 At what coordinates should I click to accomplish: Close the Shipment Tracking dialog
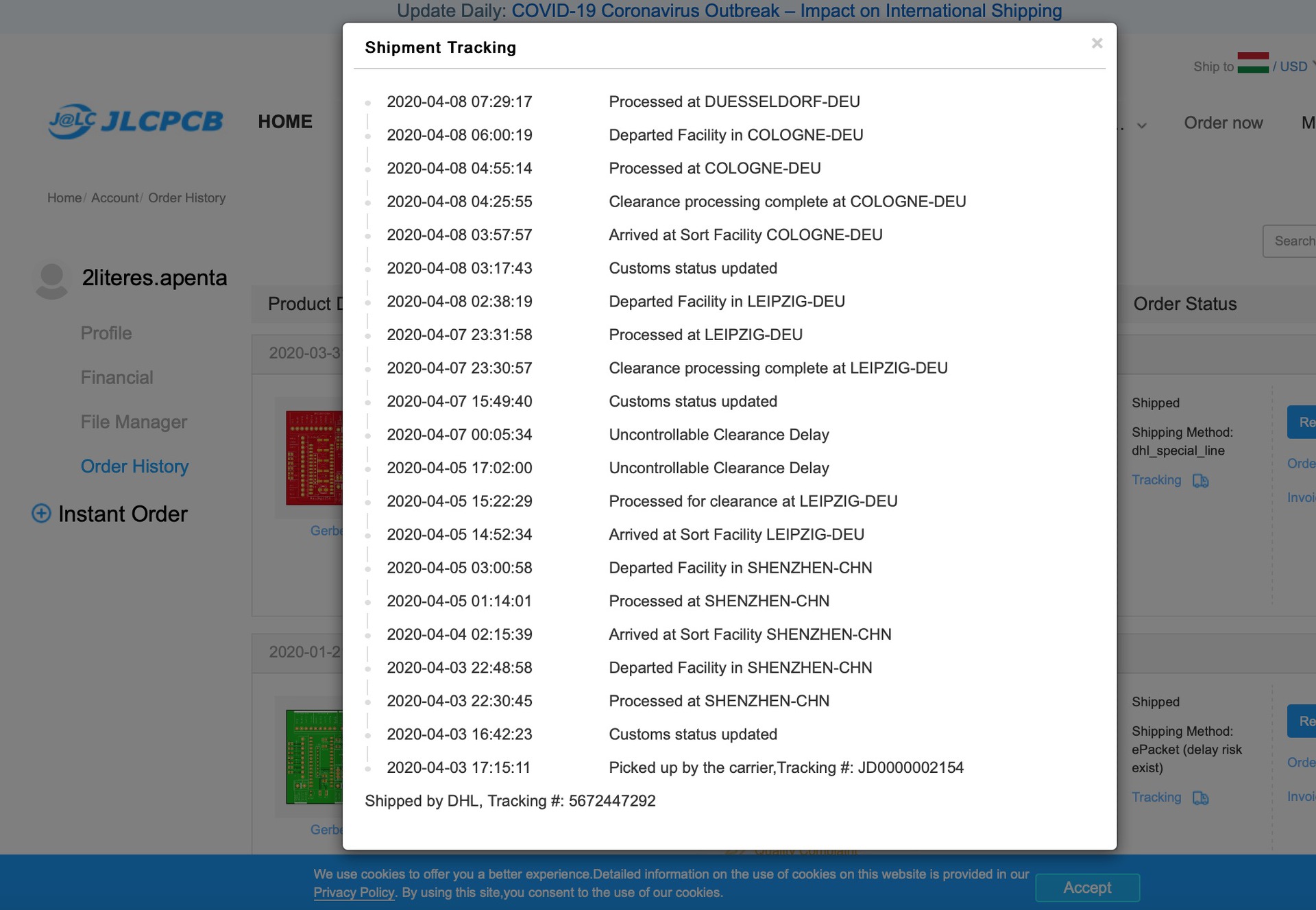click(1097, 44)
